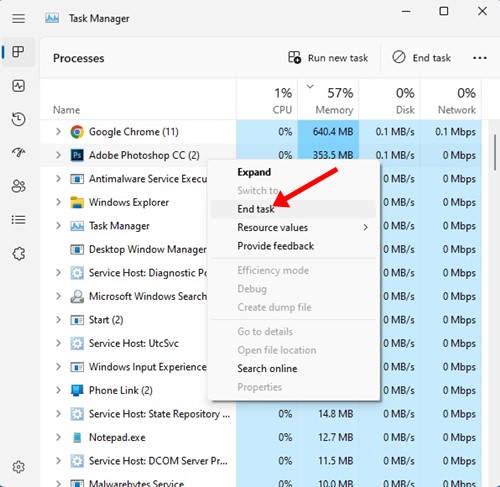Open the Services puzzle sidebar icon
Image resolution: width=500 pixels, height=487 pixels.
click(x=18, y=254)
